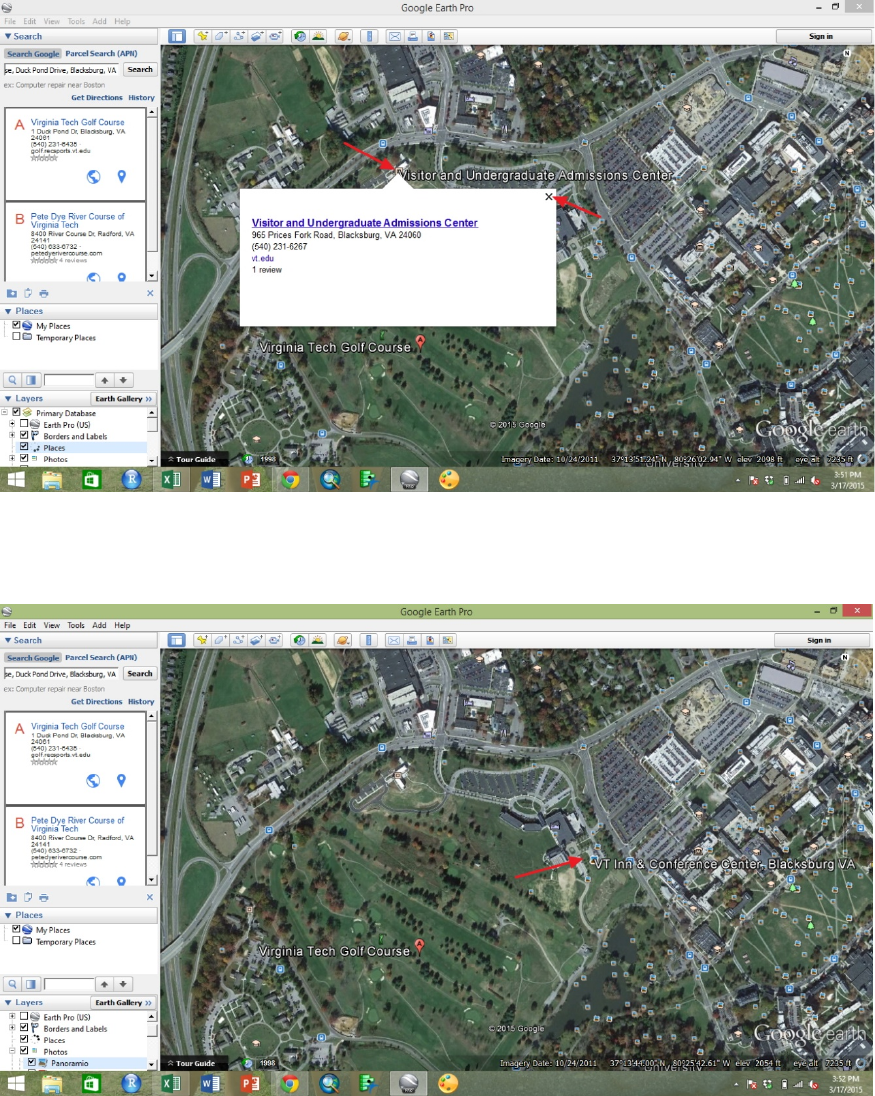Image resolution: width=875 pixels, height=1096 pixels.
Task: Close the Admissions Center info balloon
Action: click(549, 197)
